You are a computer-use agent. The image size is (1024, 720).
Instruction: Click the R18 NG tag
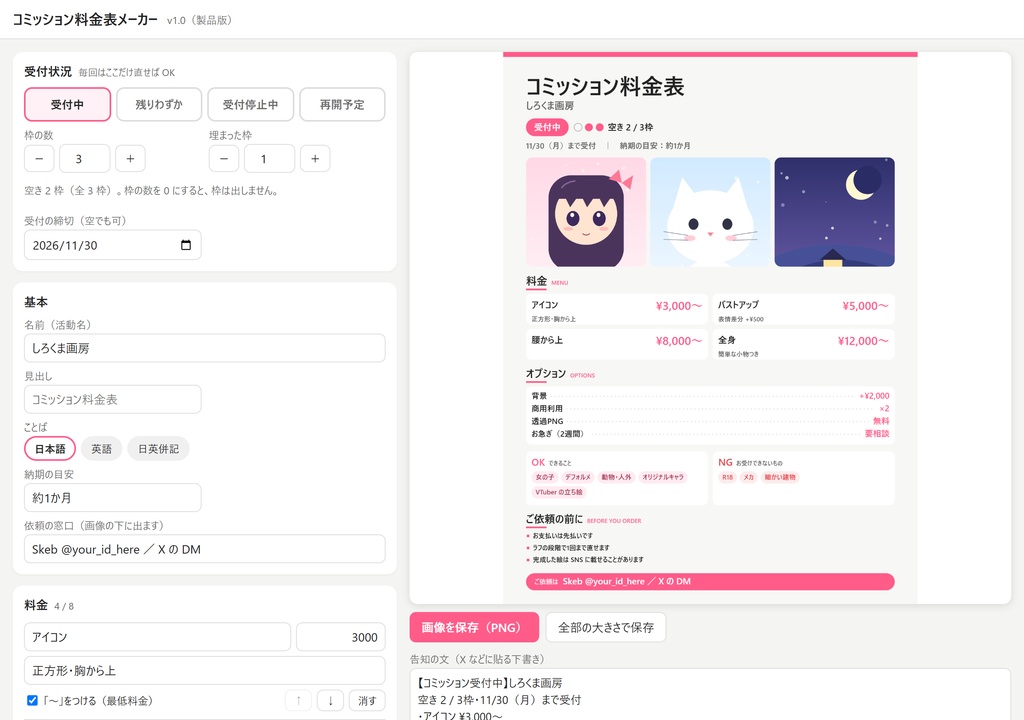pos(728,477)
